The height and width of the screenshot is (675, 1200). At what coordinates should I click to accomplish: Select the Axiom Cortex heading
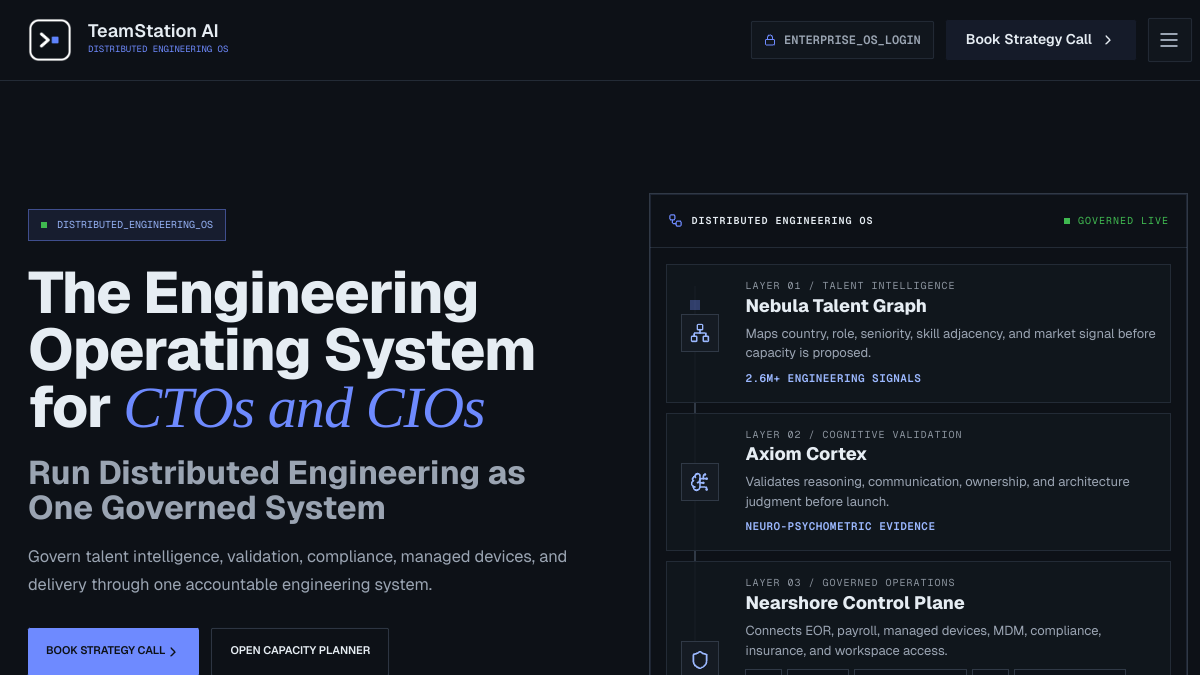[x=806, y=454]
